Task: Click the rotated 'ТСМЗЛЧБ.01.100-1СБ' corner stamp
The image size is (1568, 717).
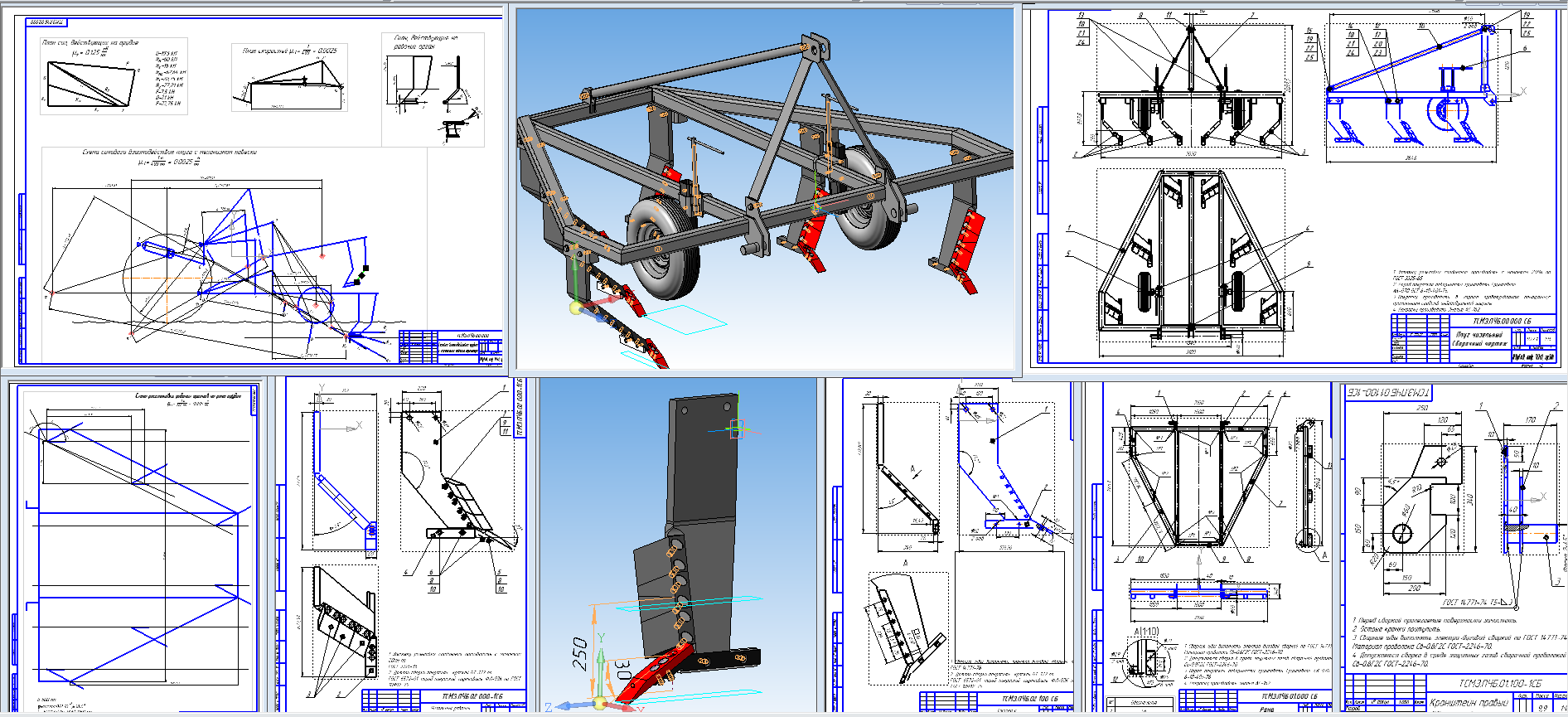Action: pyautogui.click(x=1389, y=392)
